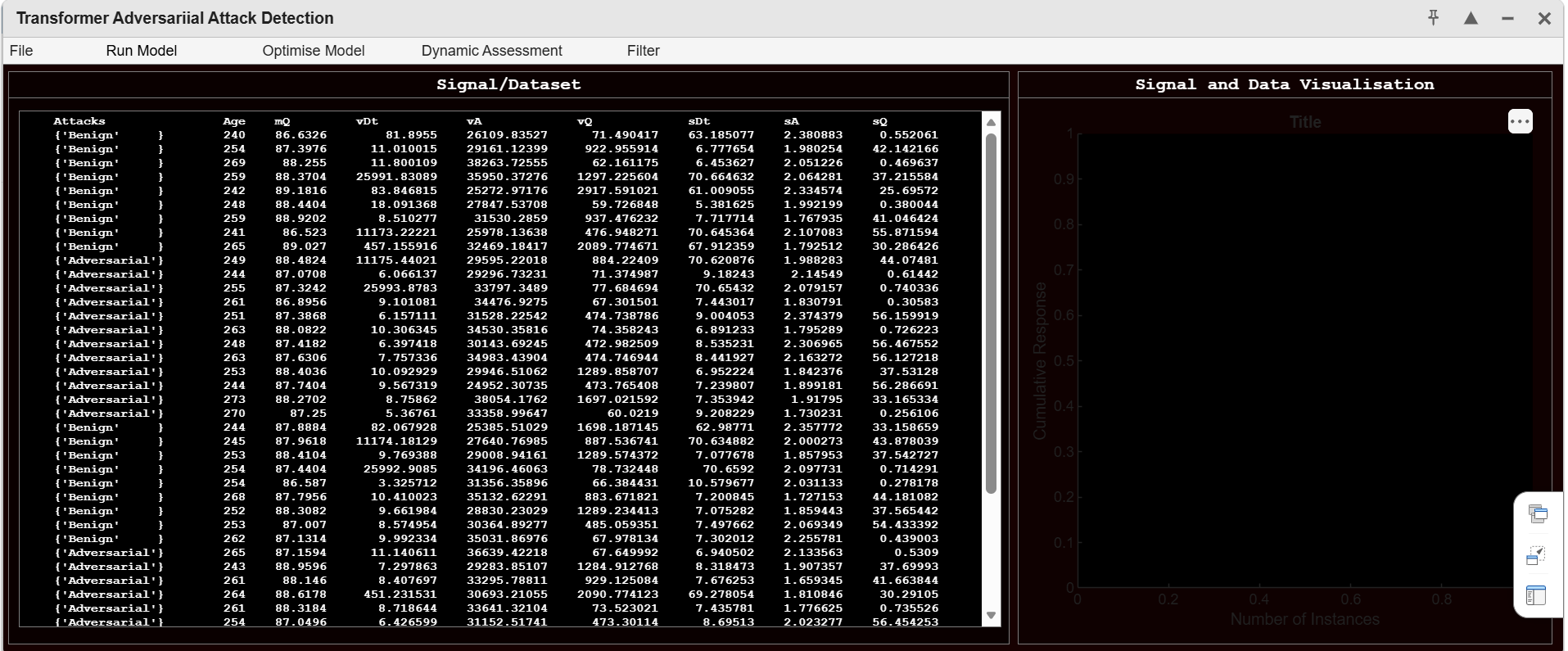Open the Run Model menu
Image resolution: width=1568 pixels, height=651 pixels.
pos(142,51)
